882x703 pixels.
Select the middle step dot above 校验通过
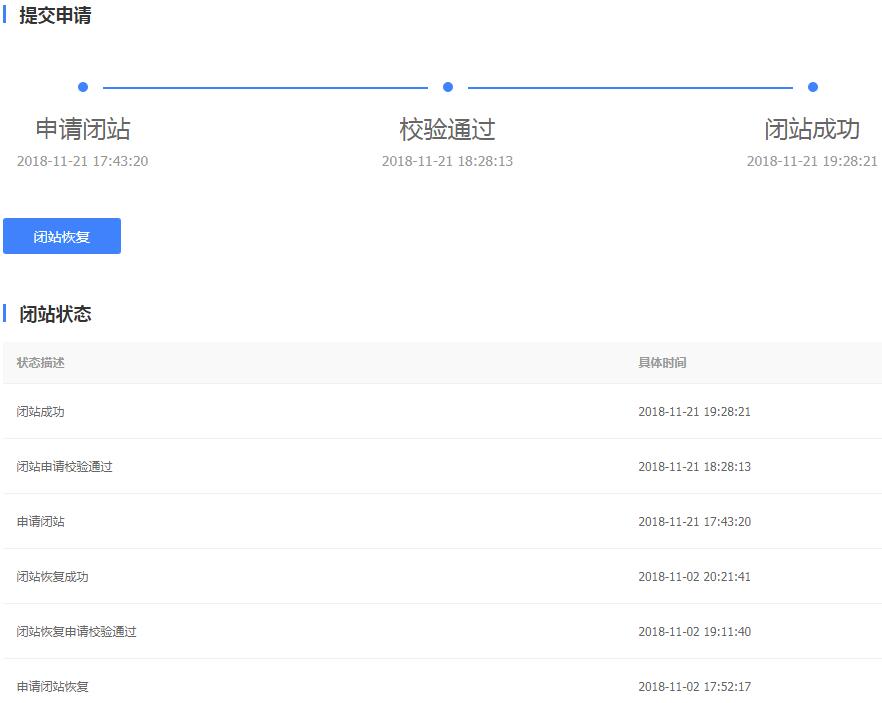(x=448, y=87)
